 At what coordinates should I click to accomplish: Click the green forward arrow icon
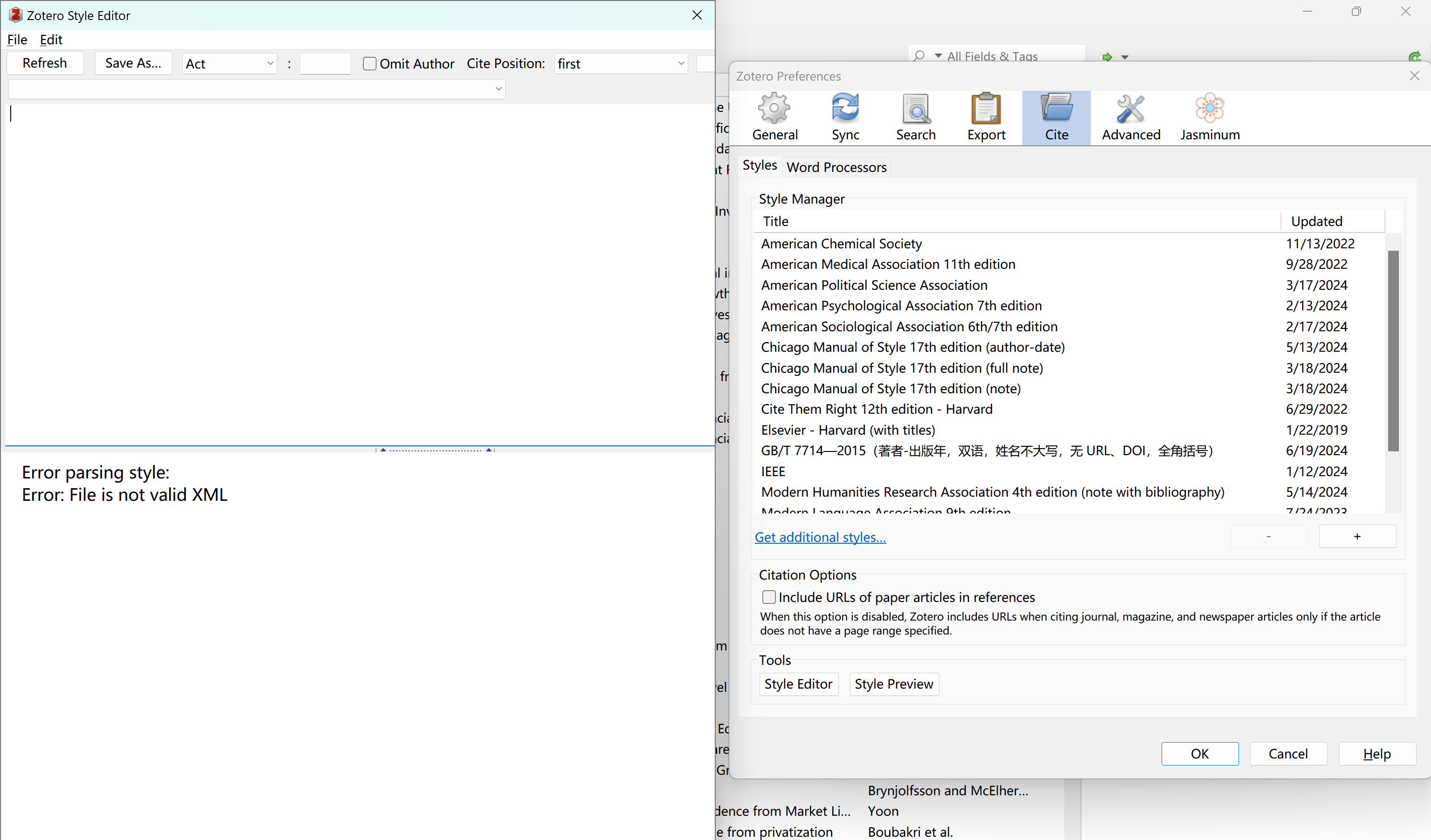pyautogui.click(x=1107, y=57)
